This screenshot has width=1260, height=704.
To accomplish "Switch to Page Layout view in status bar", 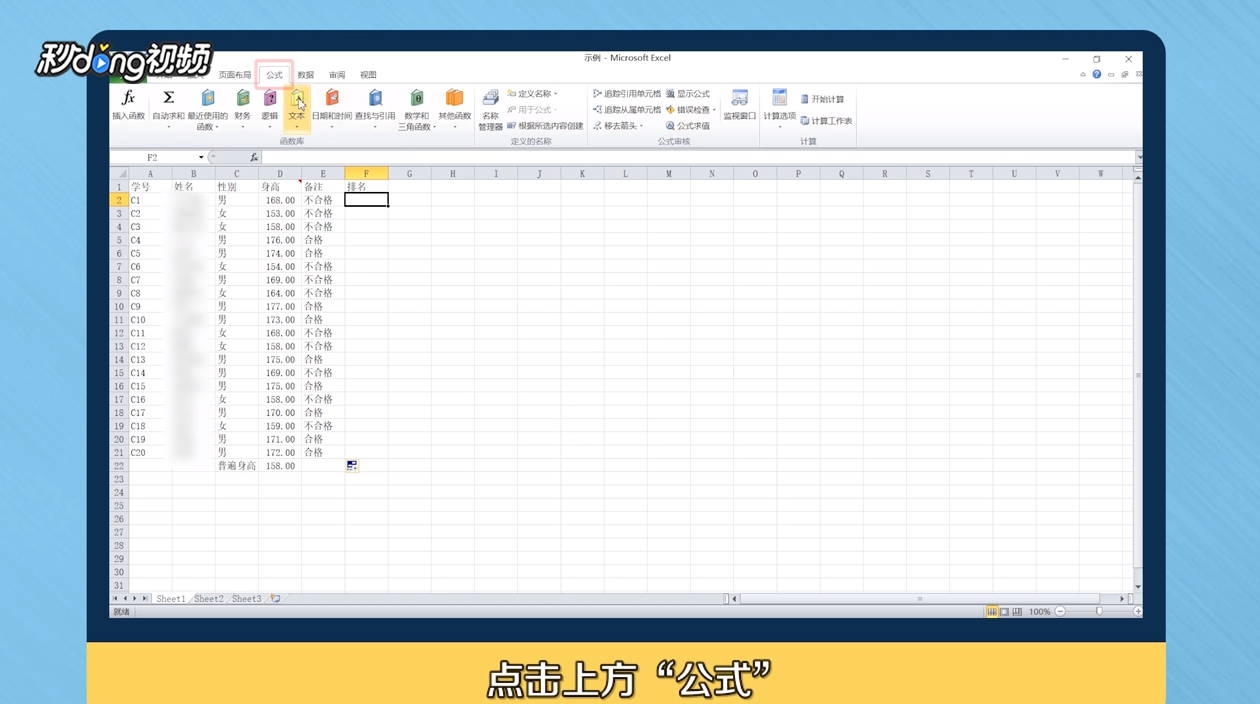I will tap(1005, 612).
